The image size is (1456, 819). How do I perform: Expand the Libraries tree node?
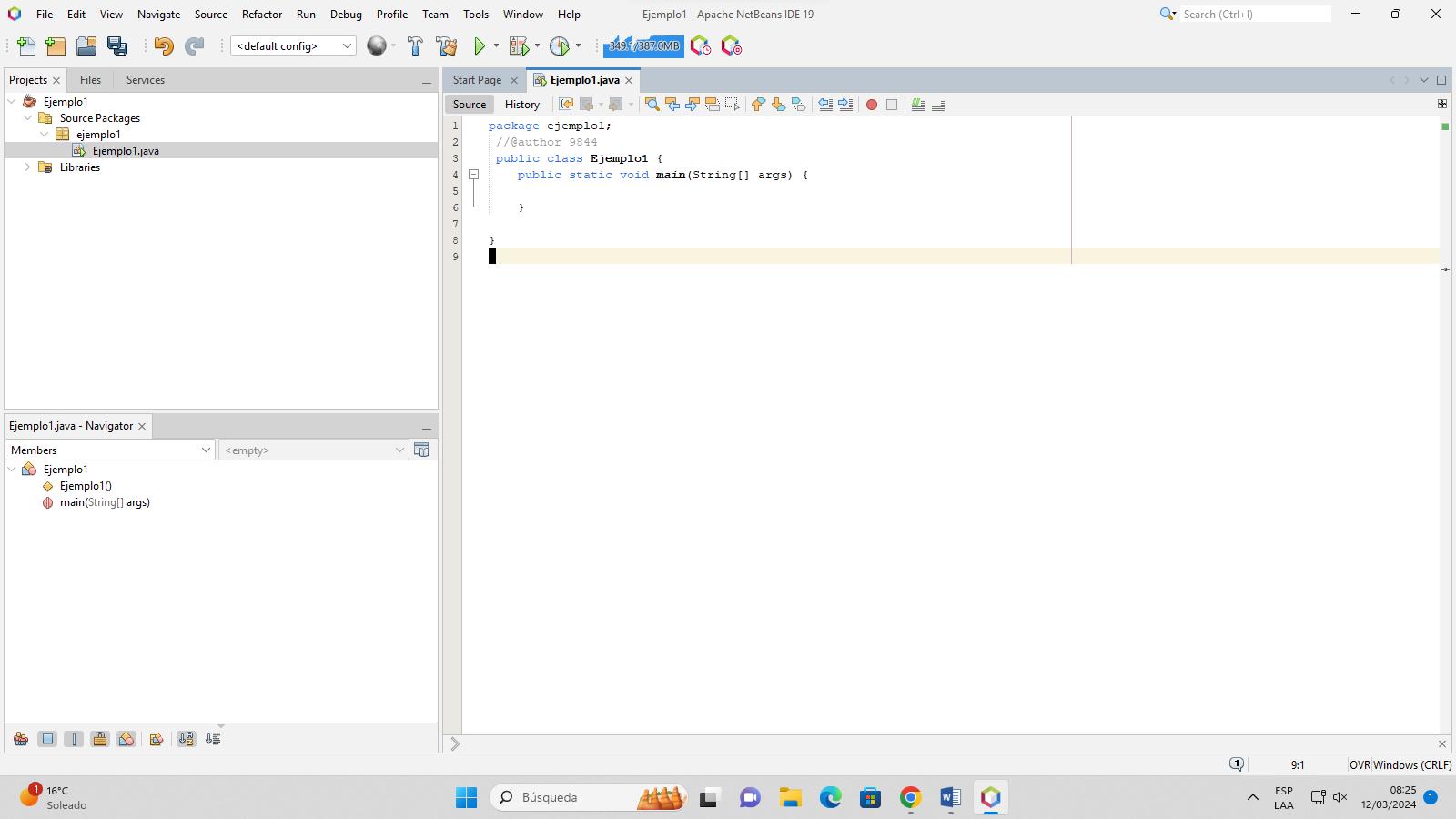[x=27, y=167]
